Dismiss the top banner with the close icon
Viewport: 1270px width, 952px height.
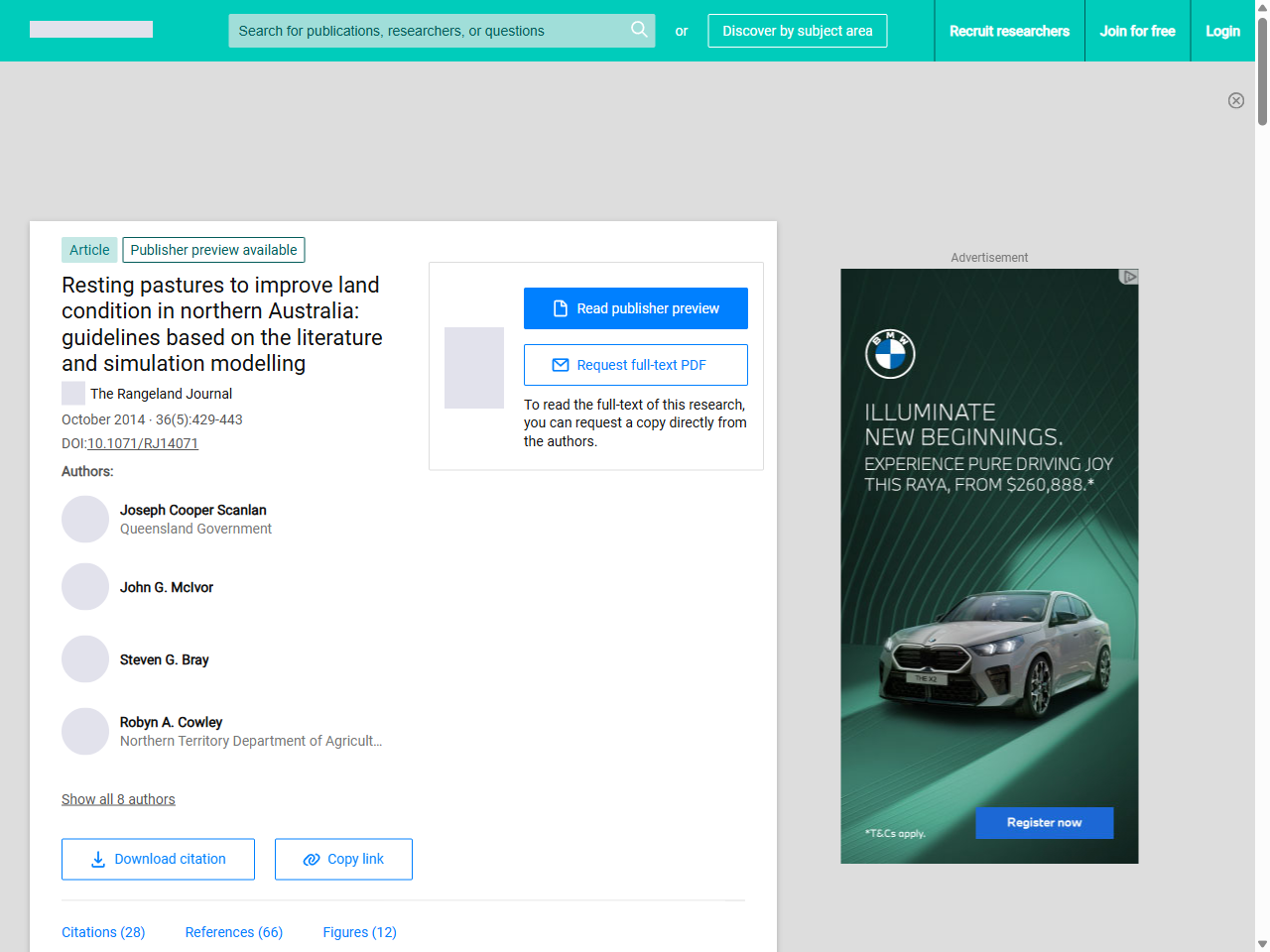pyautogui.click(x=1236, y=101)
